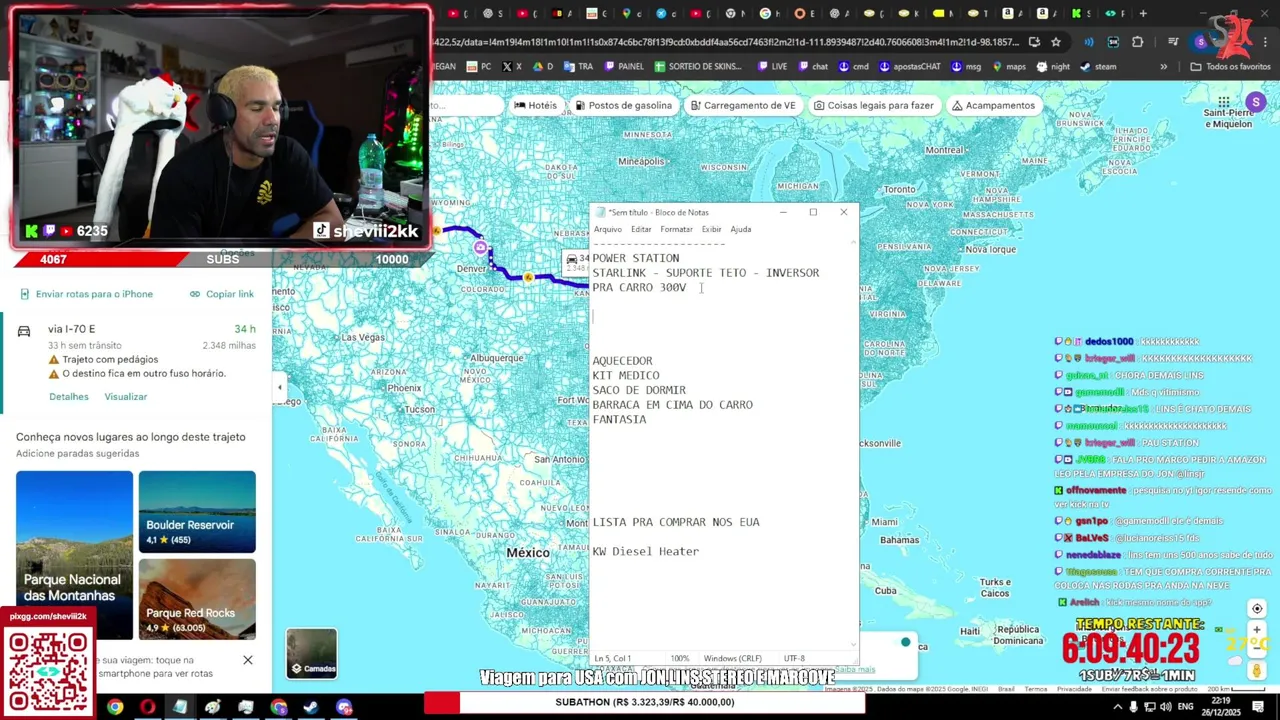Click 'AQUECEDOR' line in Notepad
The image size is (1280, 720).
622,361
